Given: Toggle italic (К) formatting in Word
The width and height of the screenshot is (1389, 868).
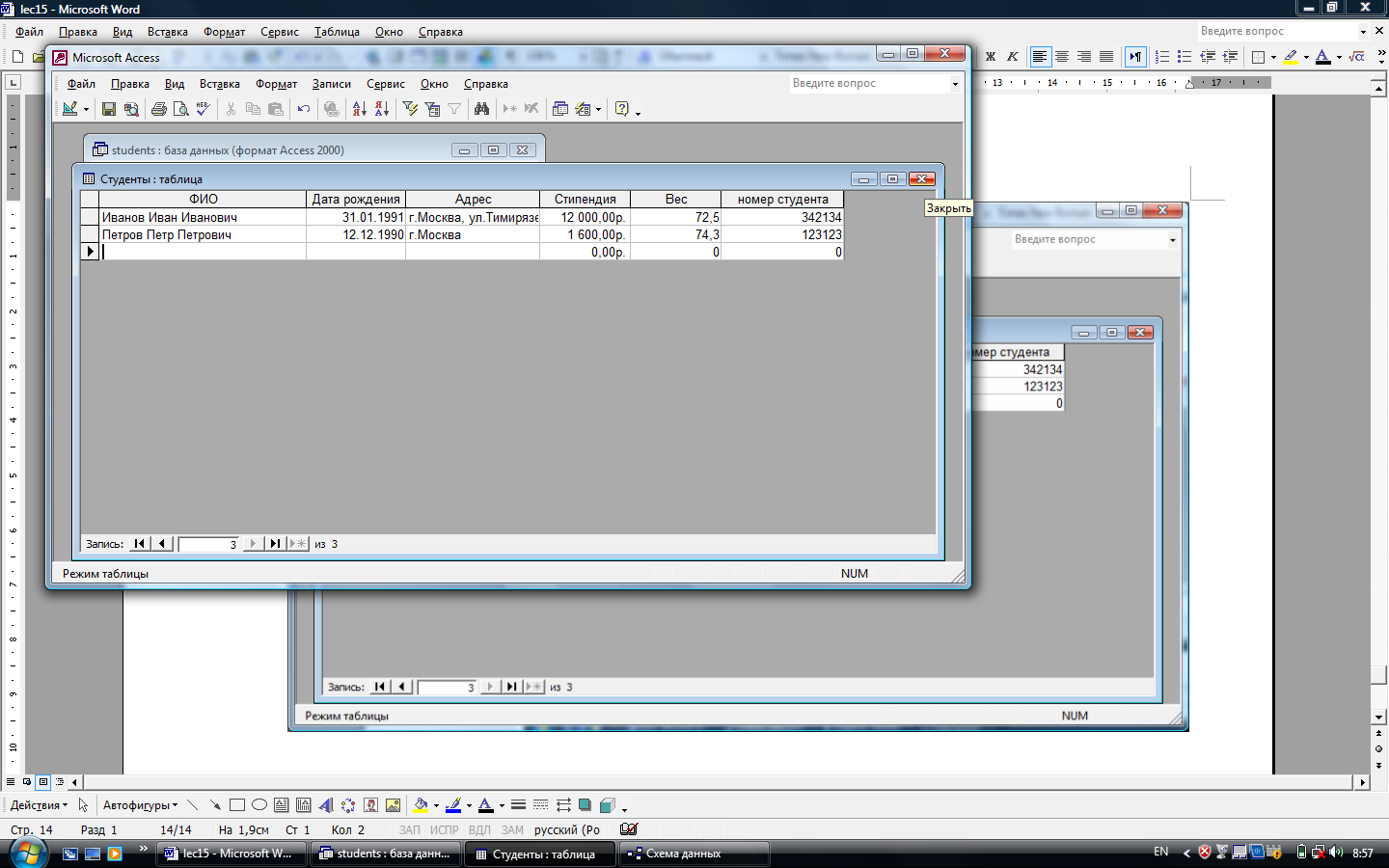Looking at the screenshot, I should (x=1013, y=57).
